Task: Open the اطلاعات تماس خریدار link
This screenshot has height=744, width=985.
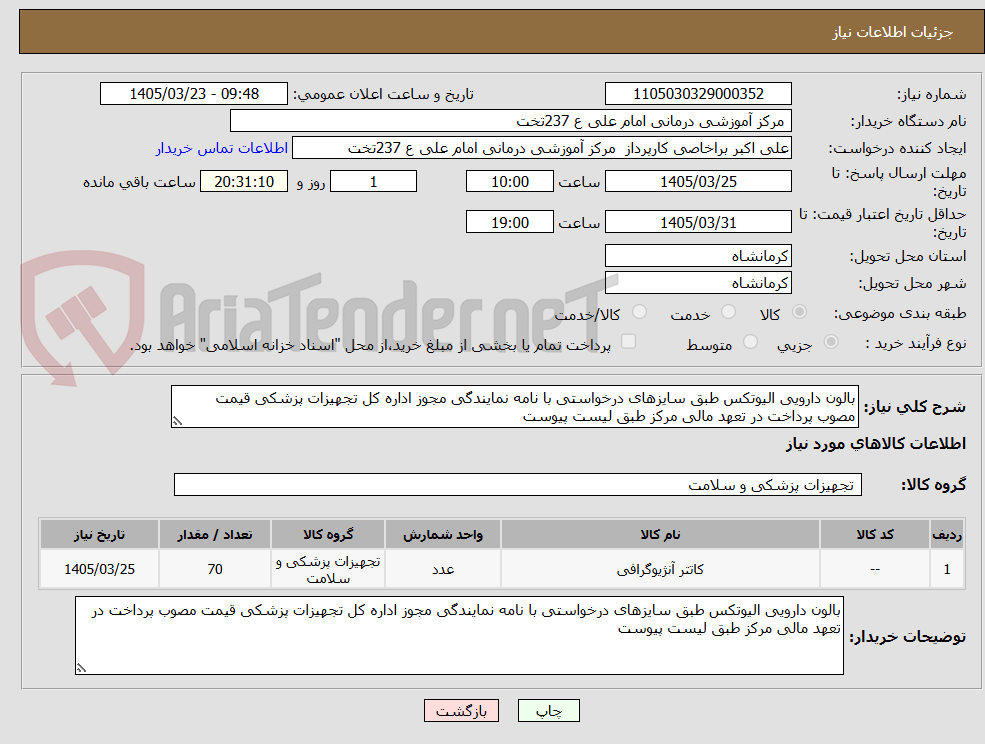Action: (x=222, y=148)
